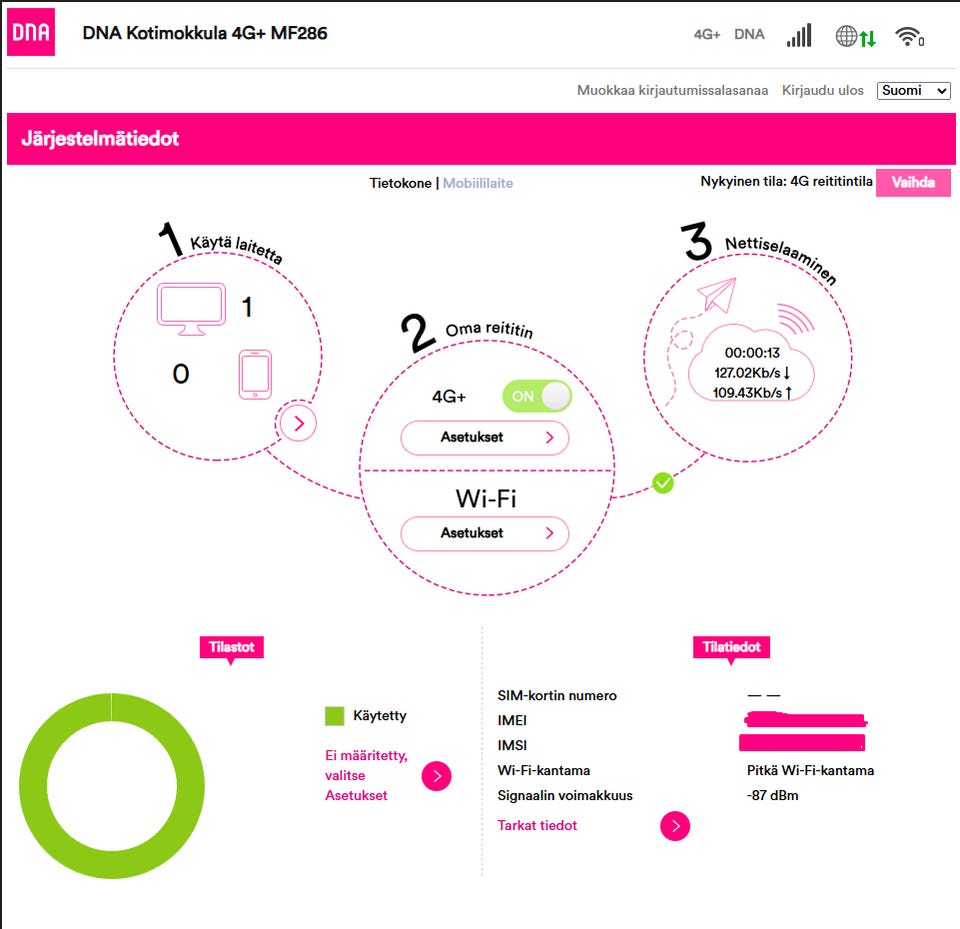Click the Järjestelmätiedot page heading
The height and width of the screenshot is (929, 960).
100,139
